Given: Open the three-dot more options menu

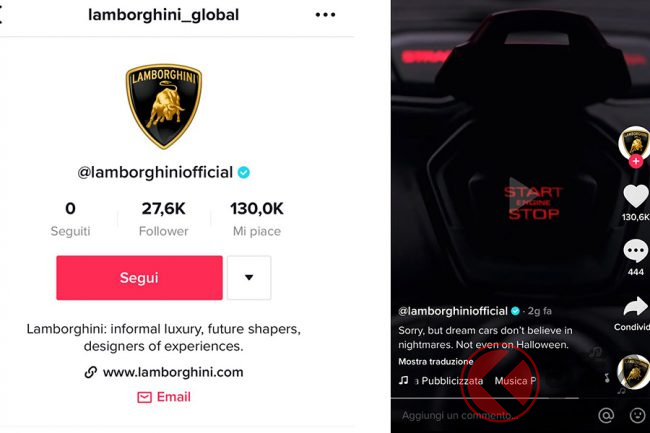Looking at the screenshot, I should click(x=325, y=15).
